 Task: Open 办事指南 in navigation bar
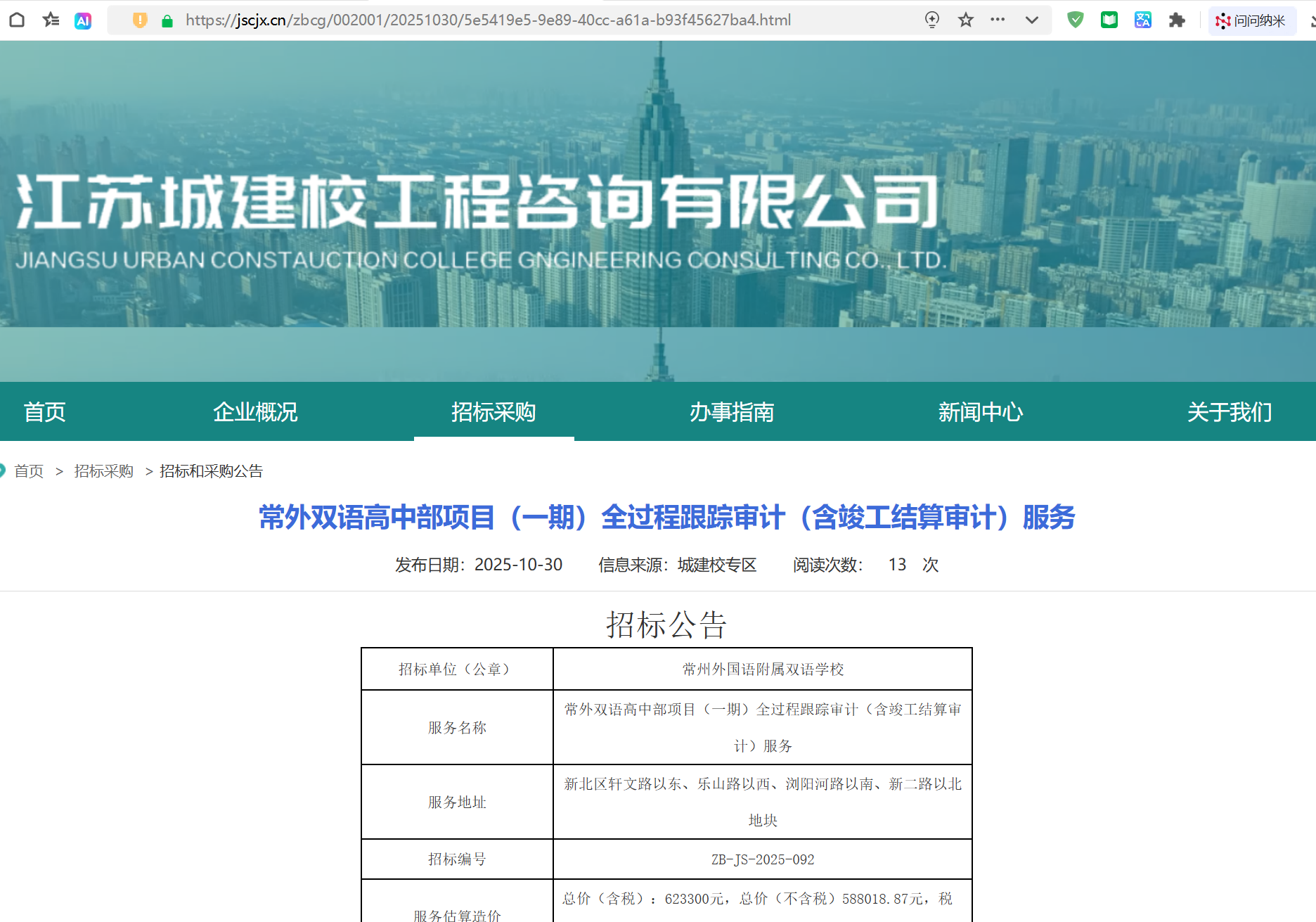[x=731, y=411]
